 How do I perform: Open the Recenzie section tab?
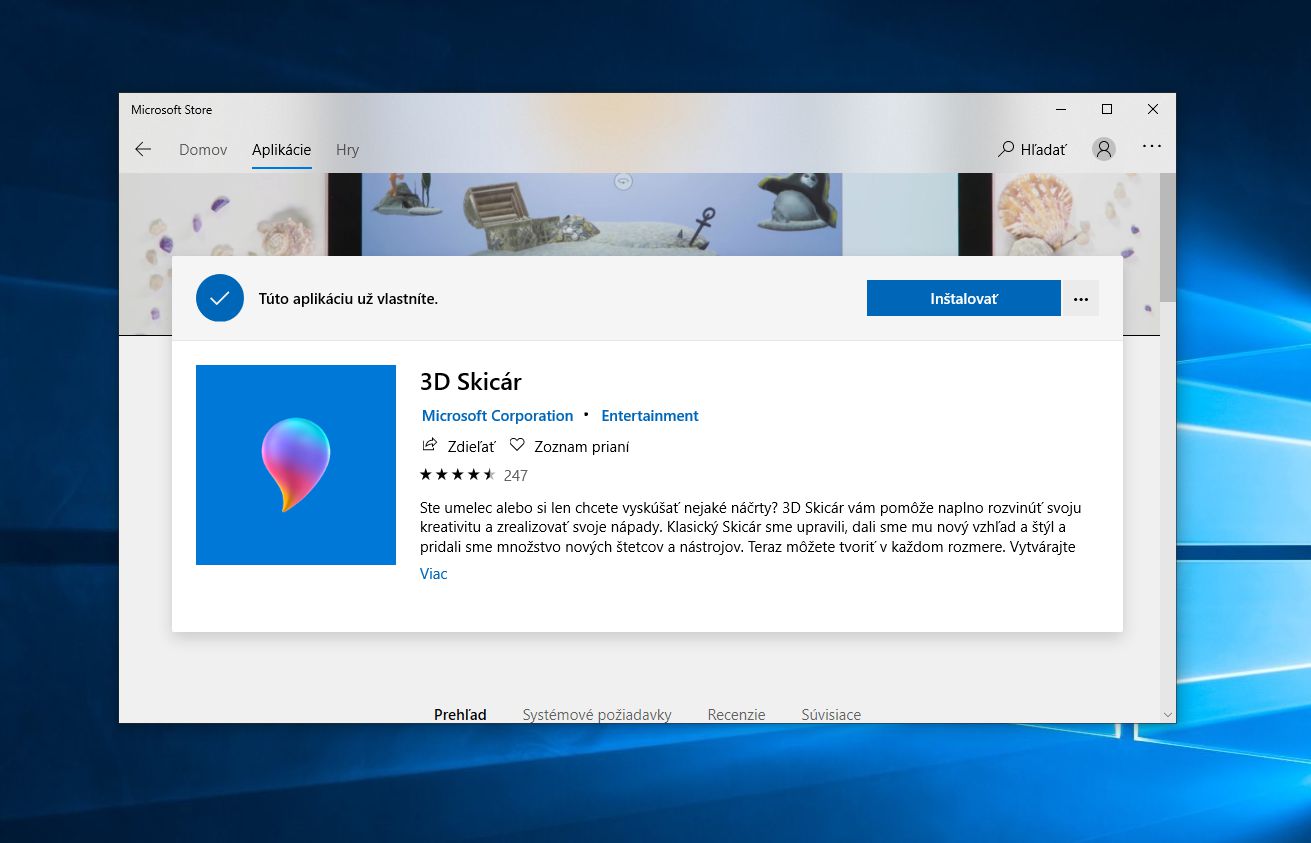pos(736,715)
